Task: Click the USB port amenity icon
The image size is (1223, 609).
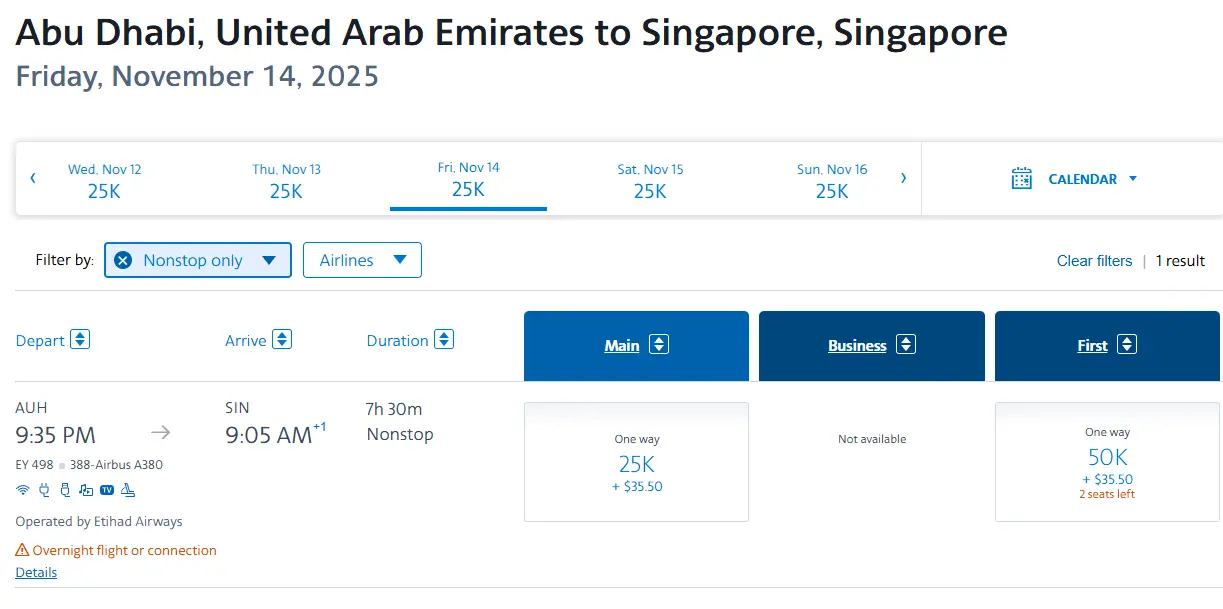Action: 65,490
